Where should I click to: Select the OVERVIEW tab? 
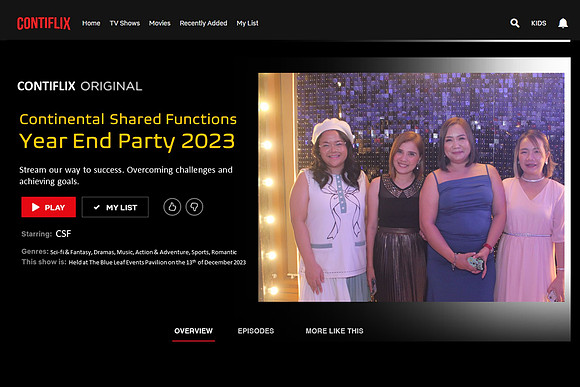pyautogui.click(x=193, y=331)
